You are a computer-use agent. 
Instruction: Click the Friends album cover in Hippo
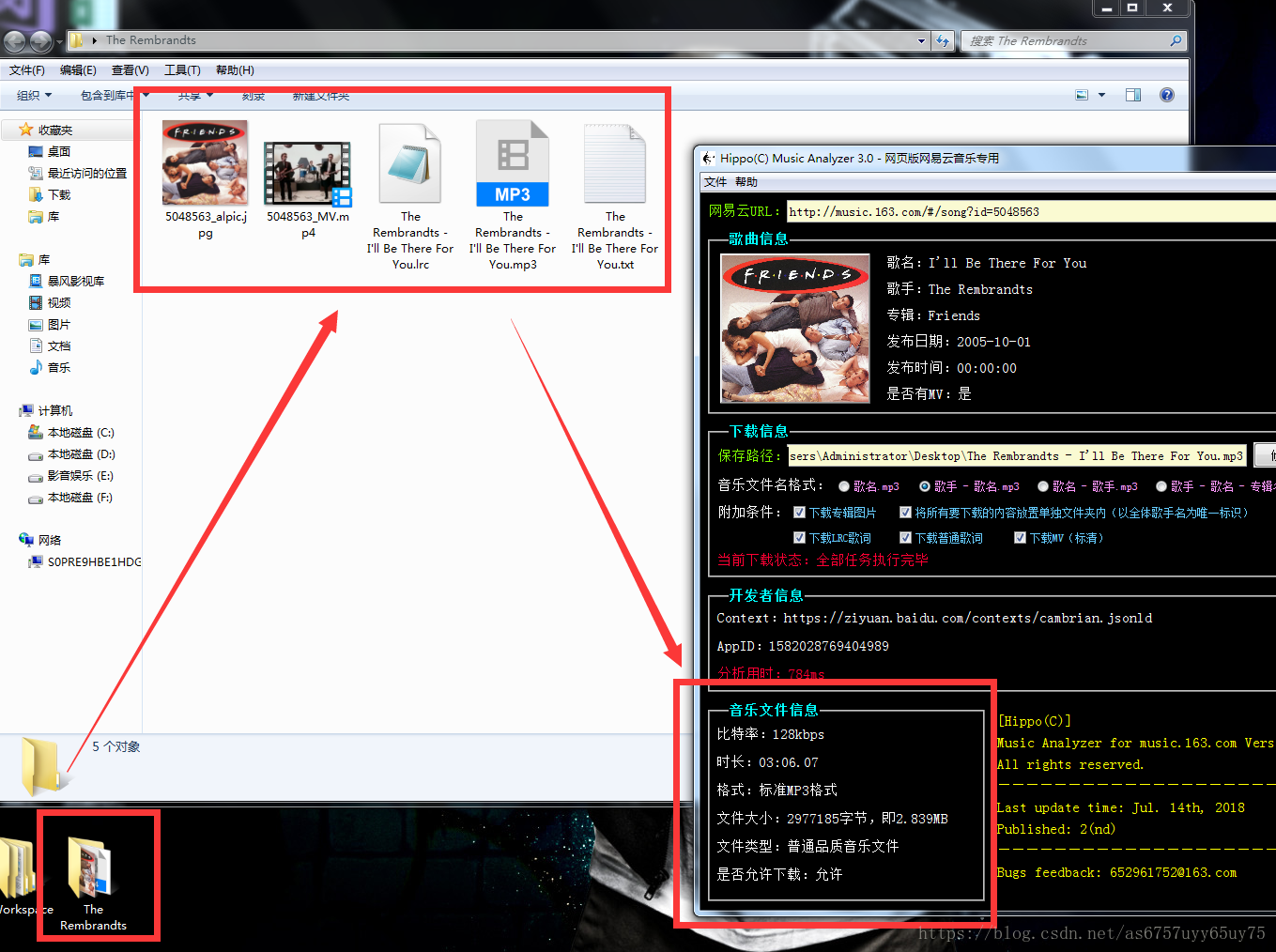(795, 329)
